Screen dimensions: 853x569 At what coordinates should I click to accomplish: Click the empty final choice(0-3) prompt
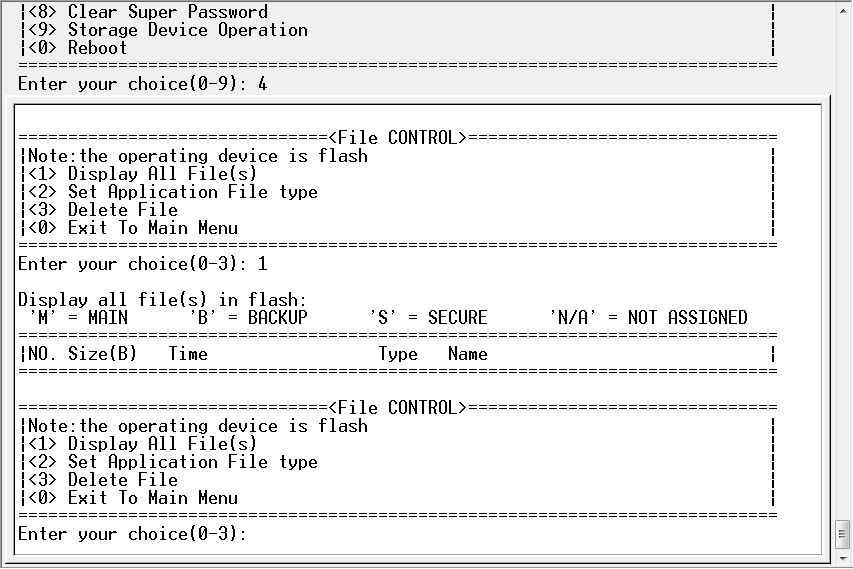tap(132, 534)
